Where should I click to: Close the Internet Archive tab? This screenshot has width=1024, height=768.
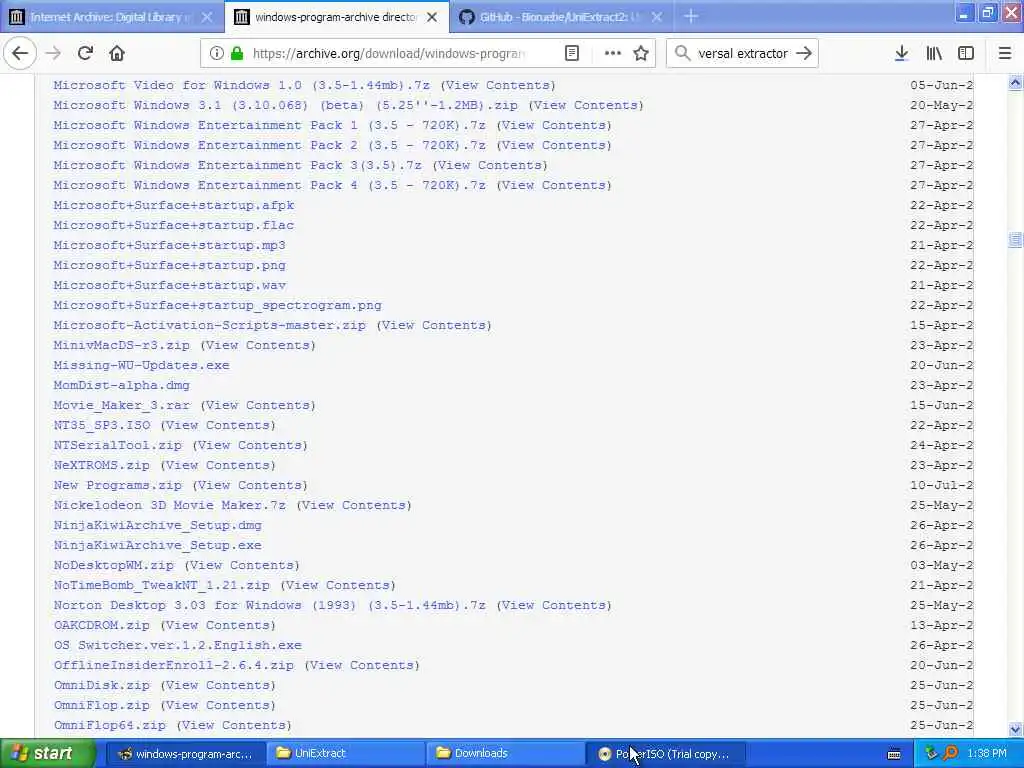(206, 17)
